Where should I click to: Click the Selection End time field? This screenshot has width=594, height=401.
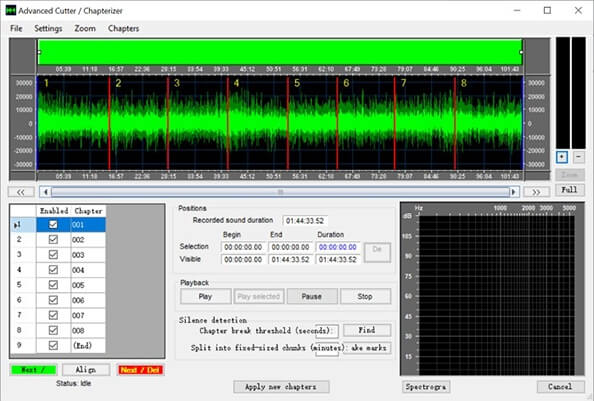click(291, 247)
